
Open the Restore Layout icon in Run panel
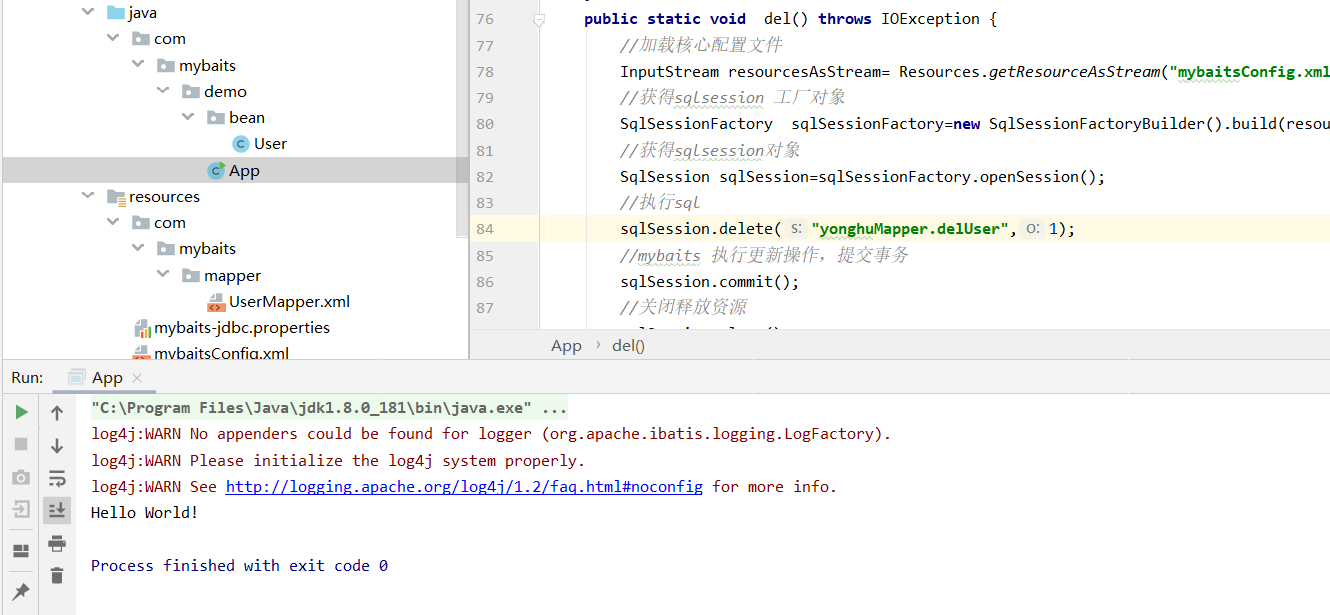pos(21,551)
